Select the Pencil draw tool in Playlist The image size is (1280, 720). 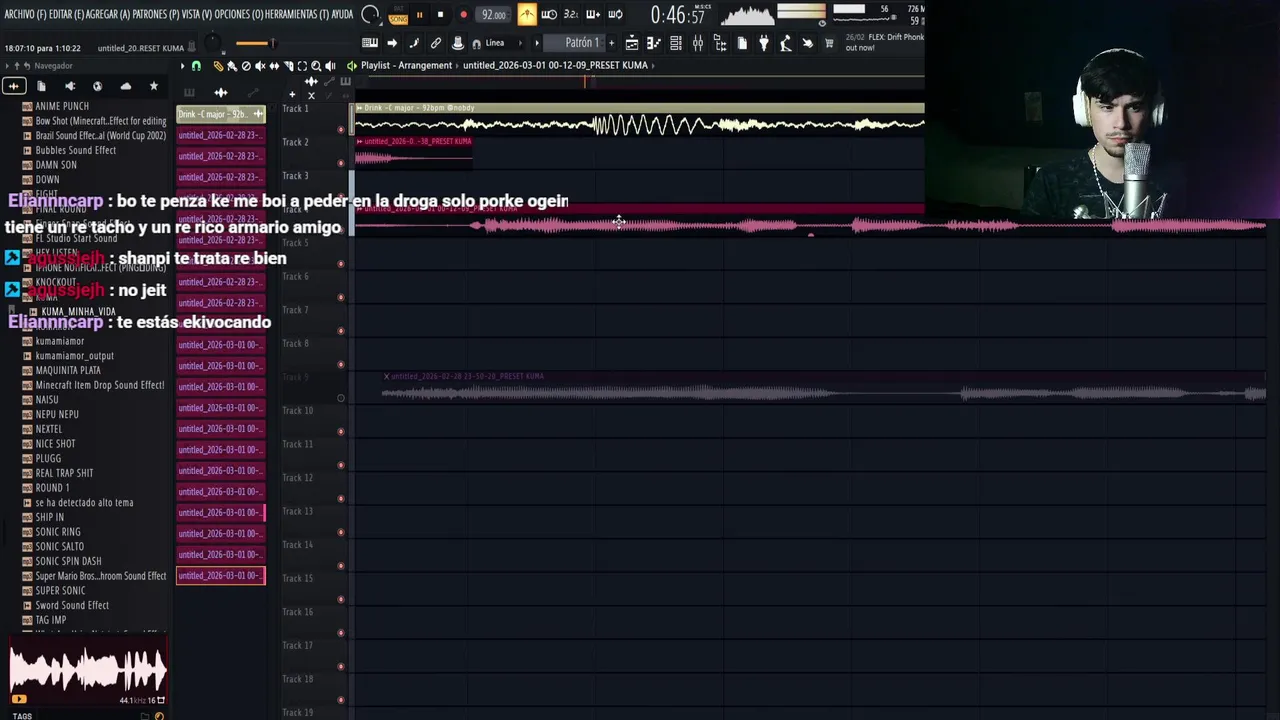pos(218,66)
